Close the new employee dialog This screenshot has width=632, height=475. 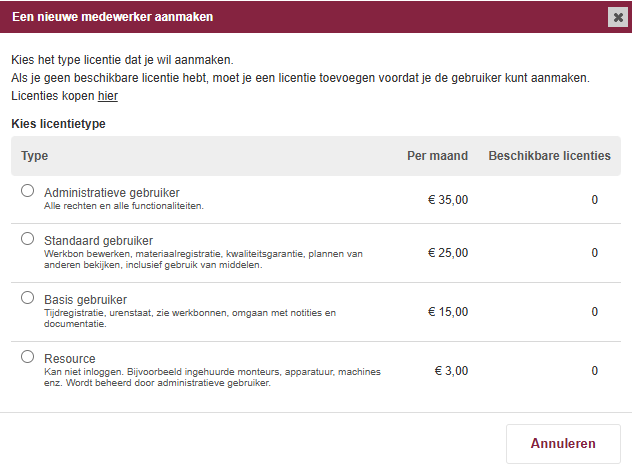click(617, 17)
